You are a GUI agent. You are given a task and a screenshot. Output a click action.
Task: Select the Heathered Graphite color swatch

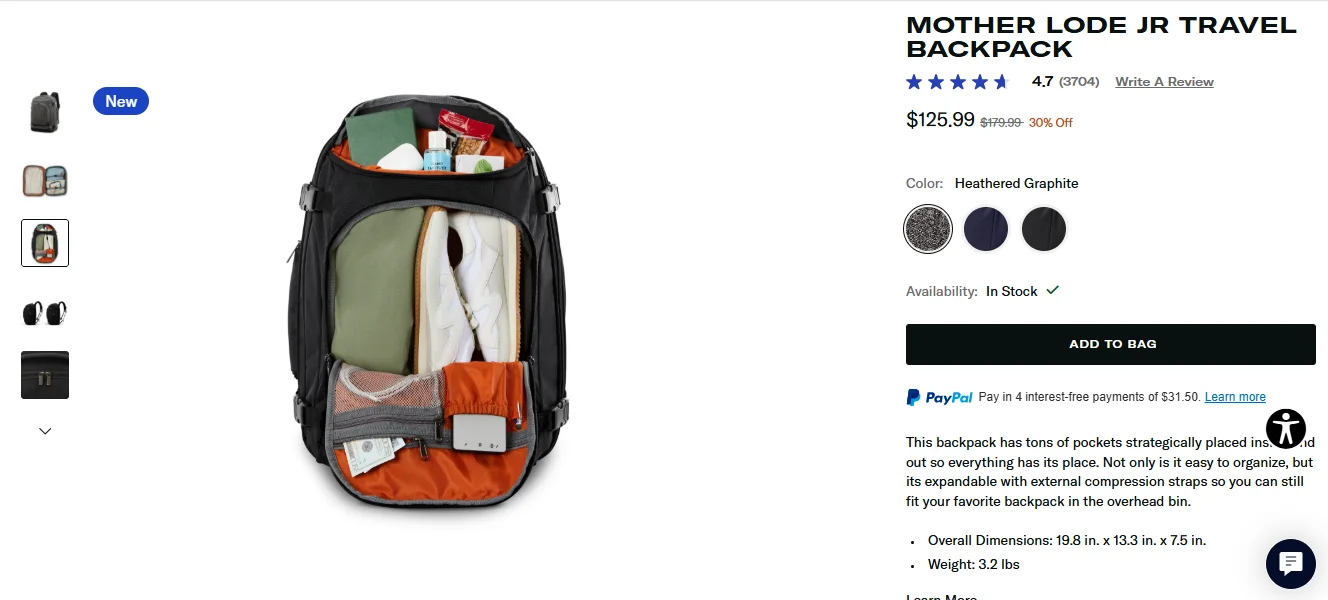[928, 229]
